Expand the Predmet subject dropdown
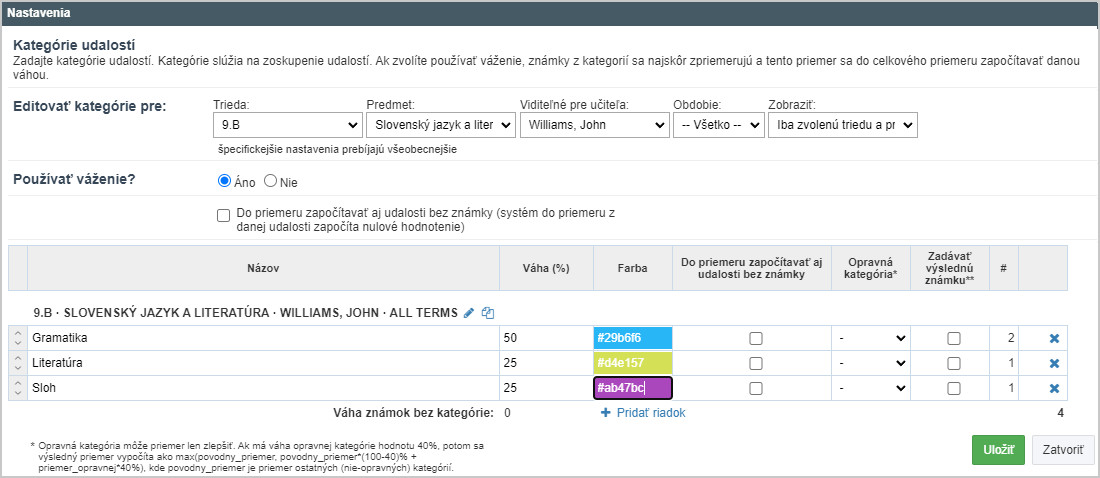1100x478 pixels. [441, 125]
